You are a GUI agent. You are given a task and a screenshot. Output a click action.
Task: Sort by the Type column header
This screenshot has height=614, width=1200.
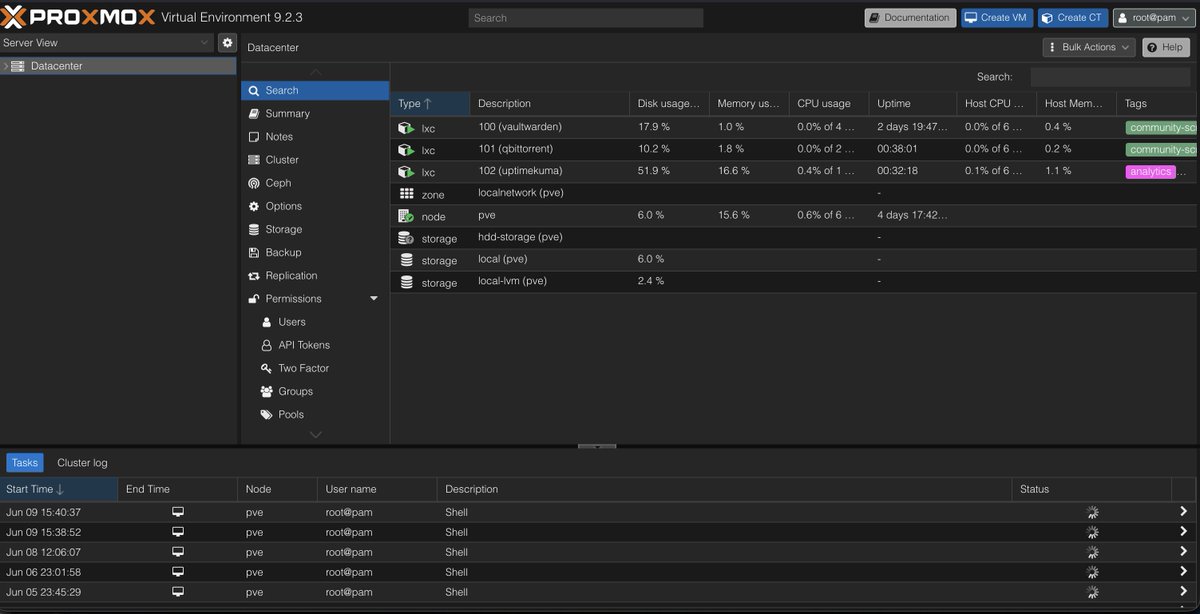(x=430, y=103)
